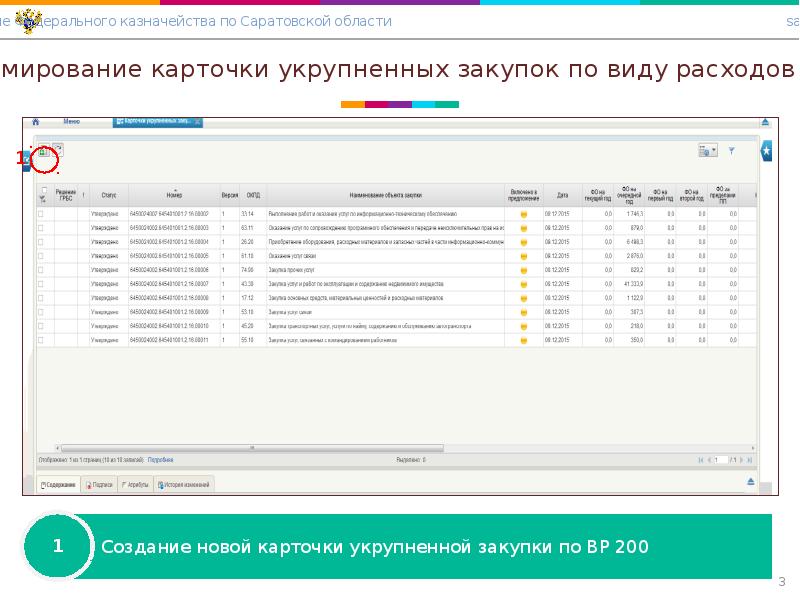Switch to the 'История изменений' tab
The height and width of the screenshot is (600, 800).
pyautogui.click(x=184, y=484)
